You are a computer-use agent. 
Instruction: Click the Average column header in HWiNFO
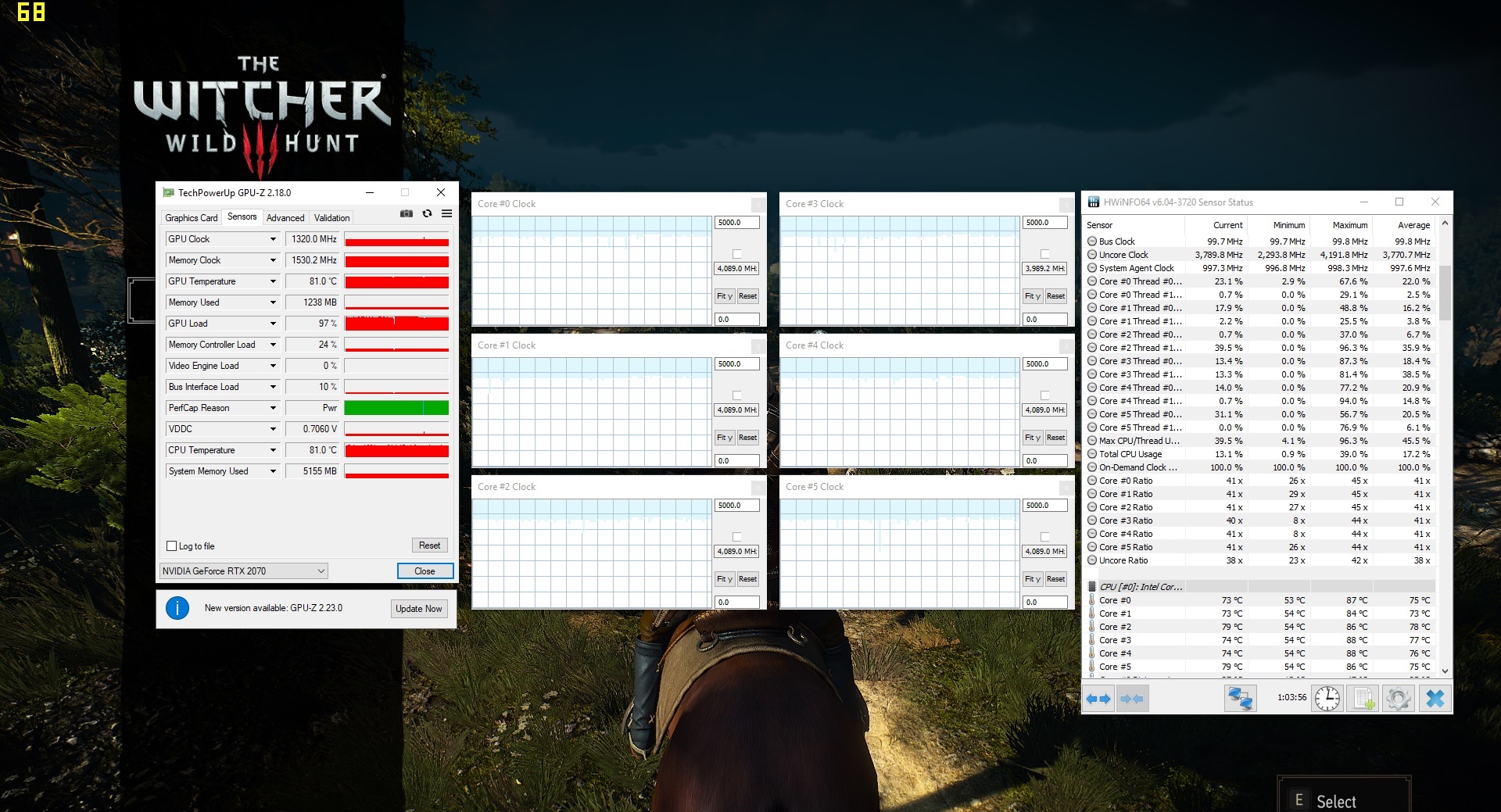click(x=1404, y=225)
